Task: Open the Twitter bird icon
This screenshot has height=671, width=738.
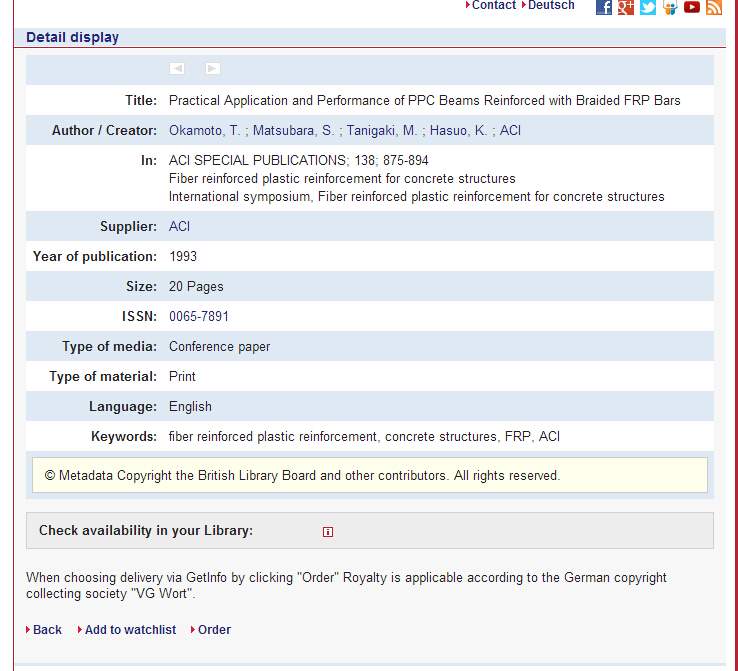Action: pyautogui.click(x=648, y=7)
